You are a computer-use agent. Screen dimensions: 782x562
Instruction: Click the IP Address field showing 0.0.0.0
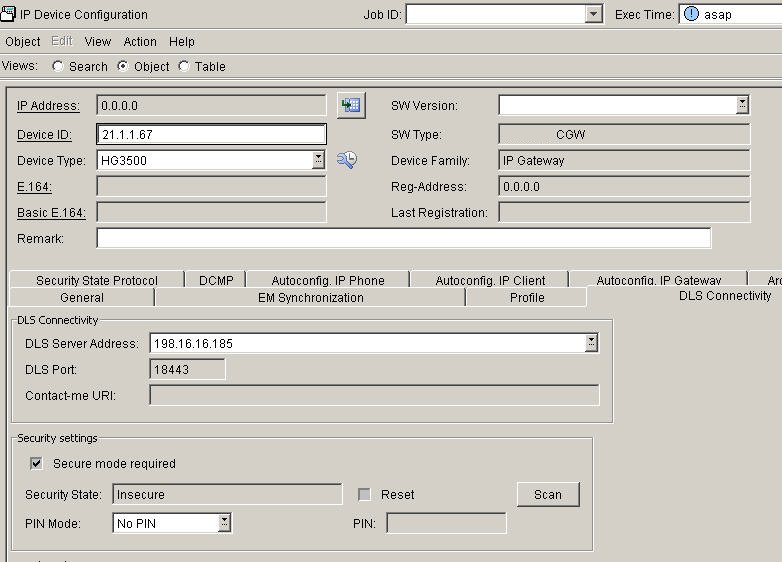[x=211, y=105]
